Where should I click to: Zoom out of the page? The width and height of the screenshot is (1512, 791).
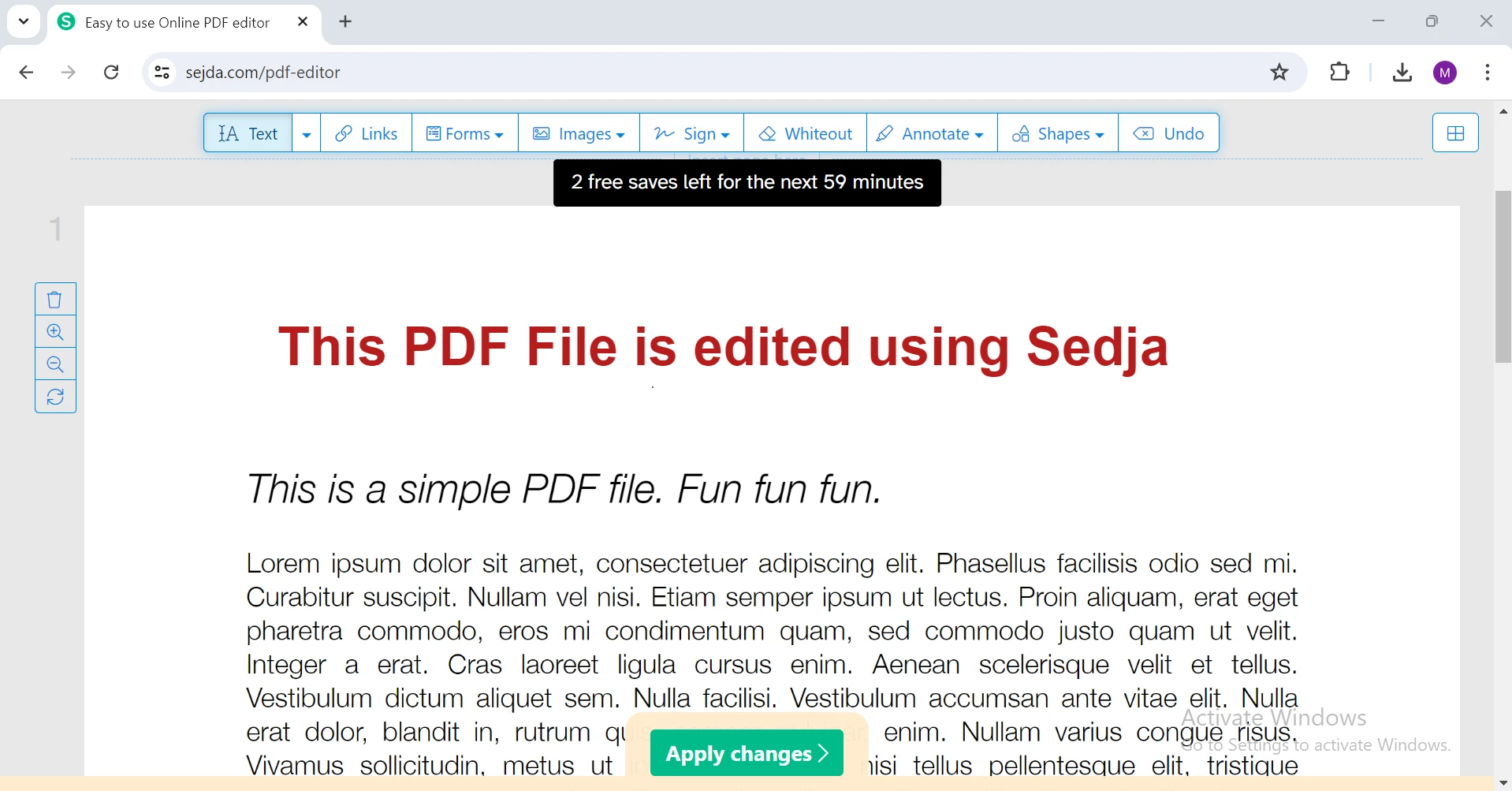(55, 364)
